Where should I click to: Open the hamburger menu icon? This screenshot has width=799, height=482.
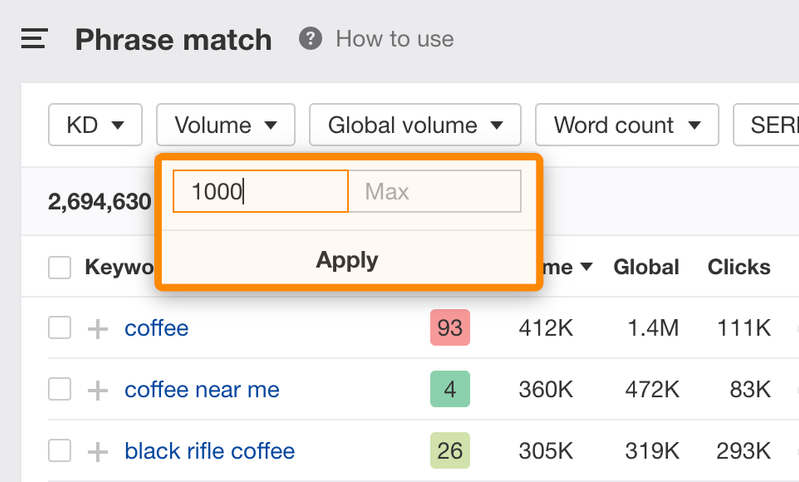(35, 39)
